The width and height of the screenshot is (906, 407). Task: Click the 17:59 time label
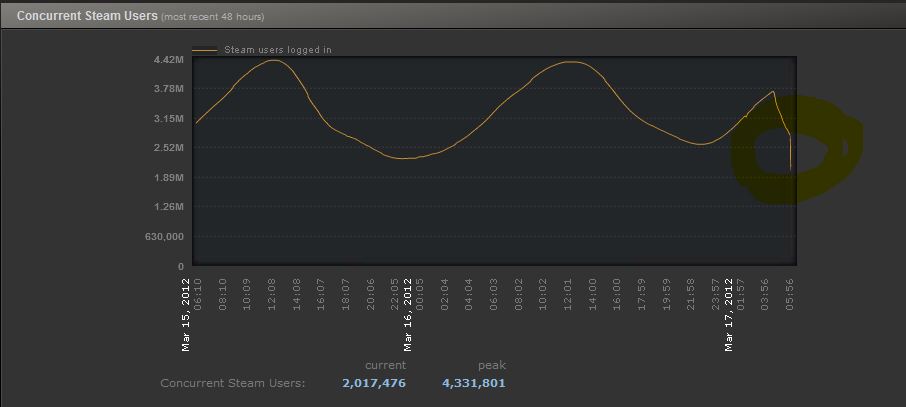[641, 295]
